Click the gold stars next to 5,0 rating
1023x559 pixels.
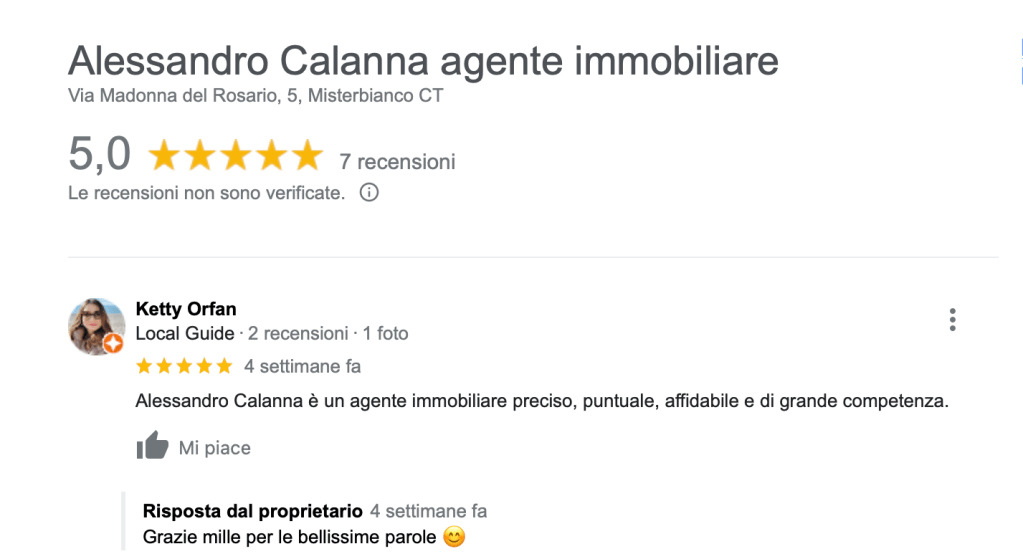(x=236, y=156)
